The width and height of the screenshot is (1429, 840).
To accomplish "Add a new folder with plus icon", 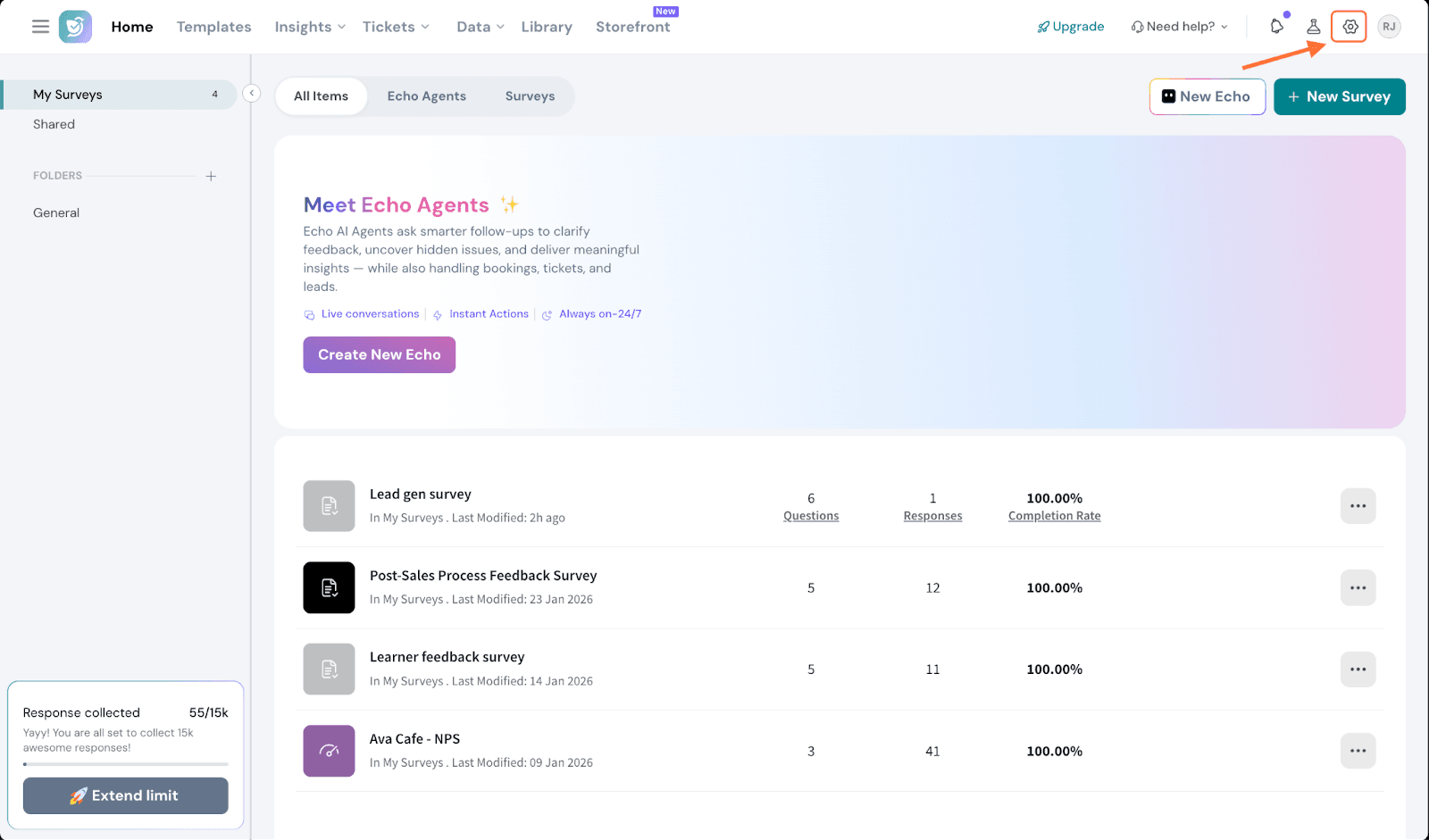I will [x=211, y=177].
